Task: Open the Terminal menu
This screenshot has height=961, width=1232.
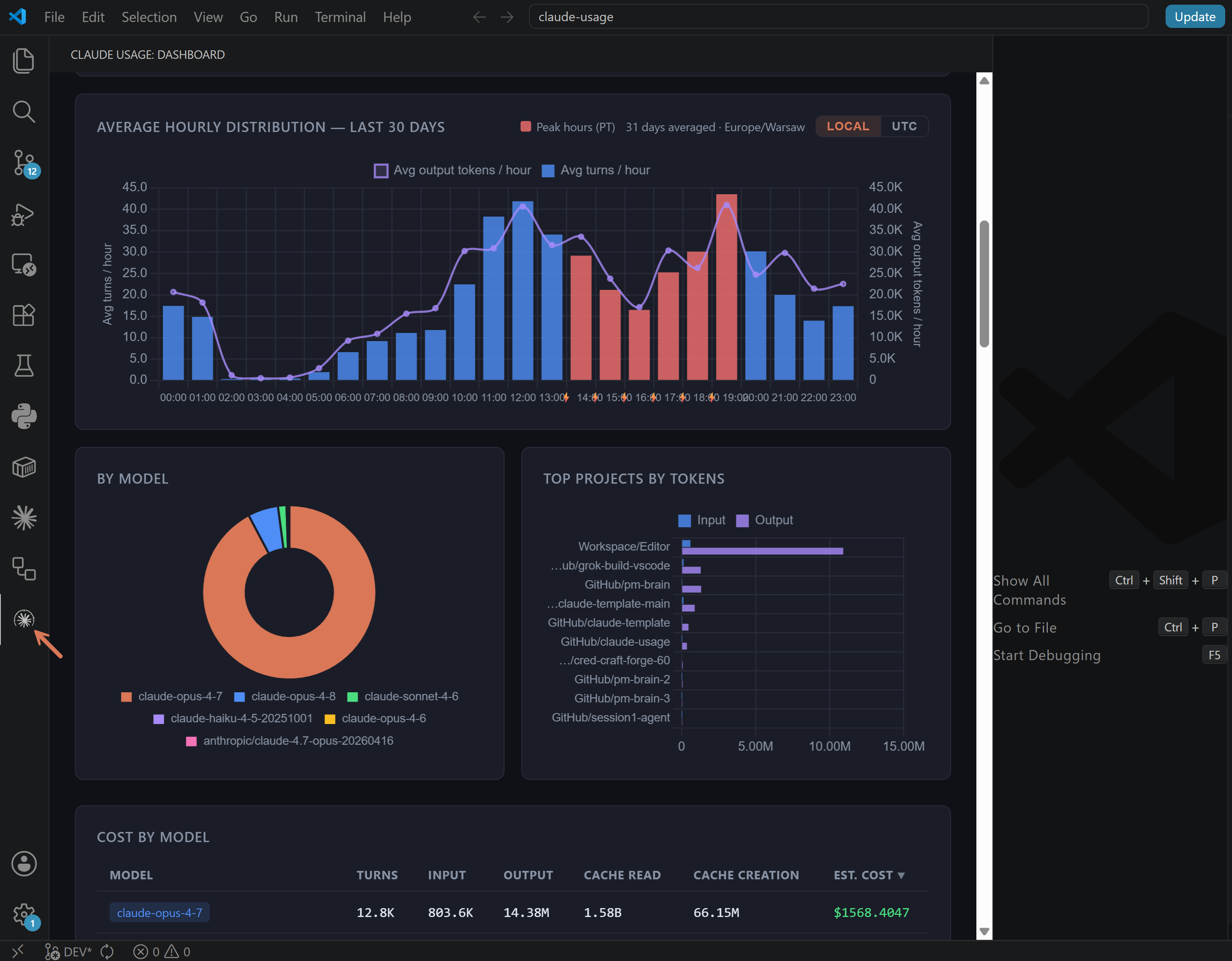Action: click(340, 17)
